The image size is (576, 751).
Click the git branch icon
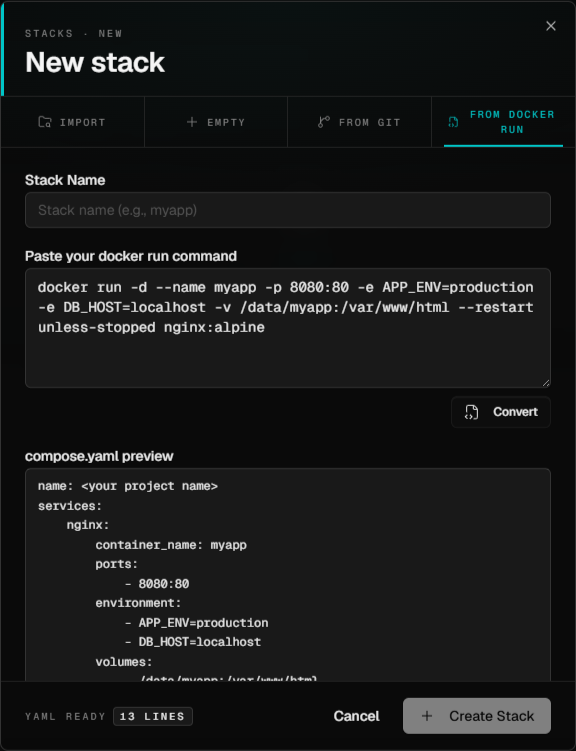(324, 122)
